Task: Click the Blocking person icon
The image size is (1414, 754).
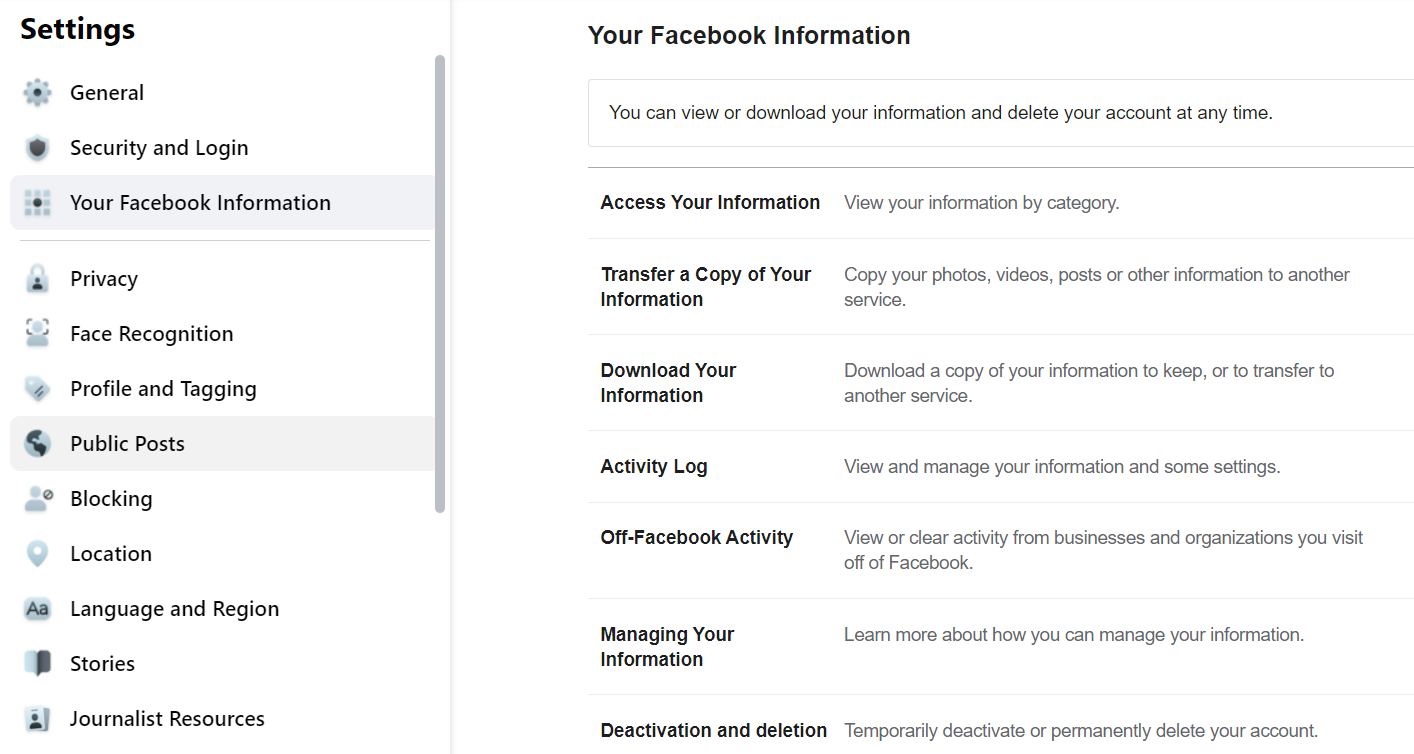Action: (x=37, y=499)
